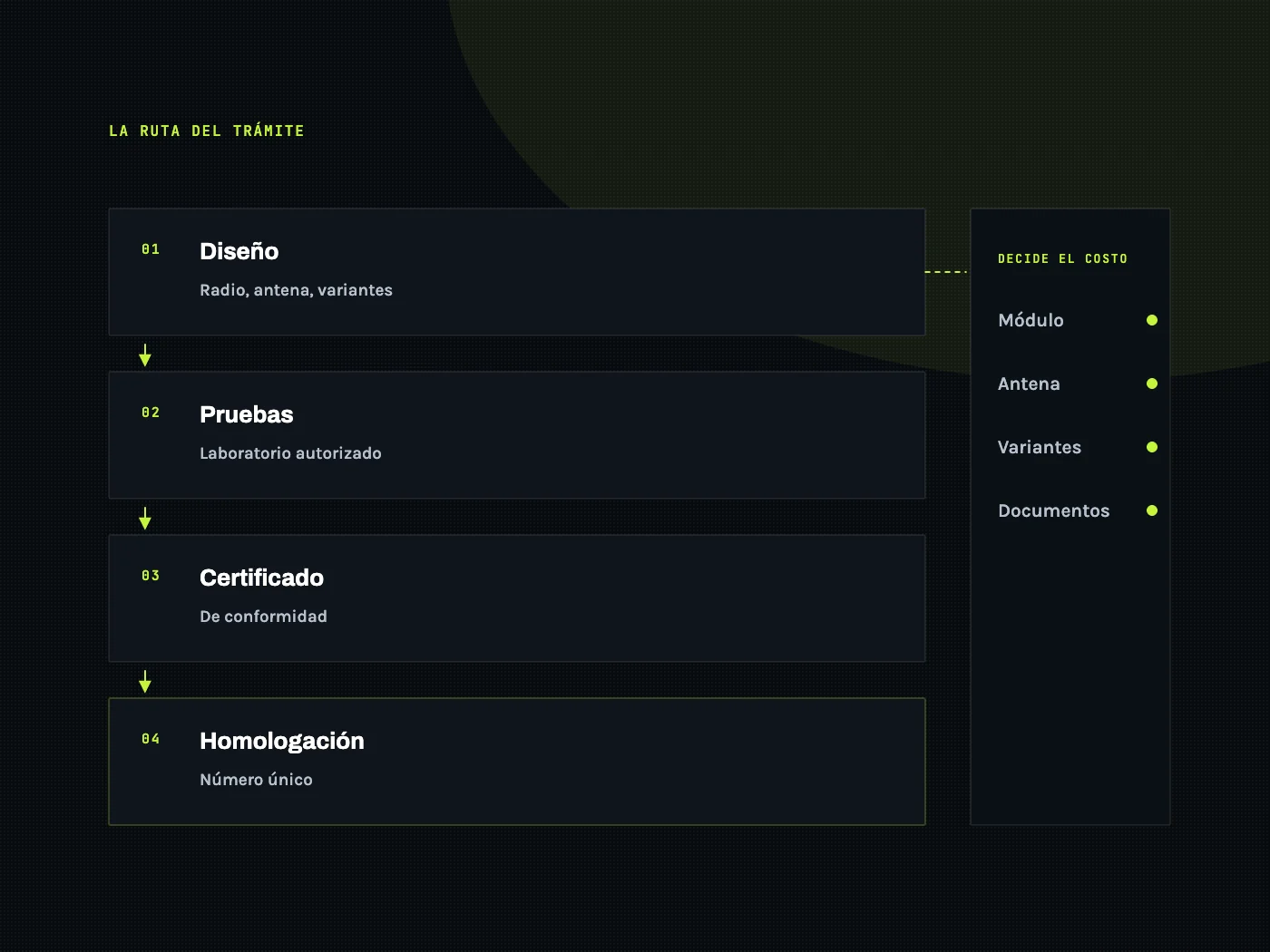Click step number '01'
Viewport: 1270px width, 952px height.
coord(151,249)
